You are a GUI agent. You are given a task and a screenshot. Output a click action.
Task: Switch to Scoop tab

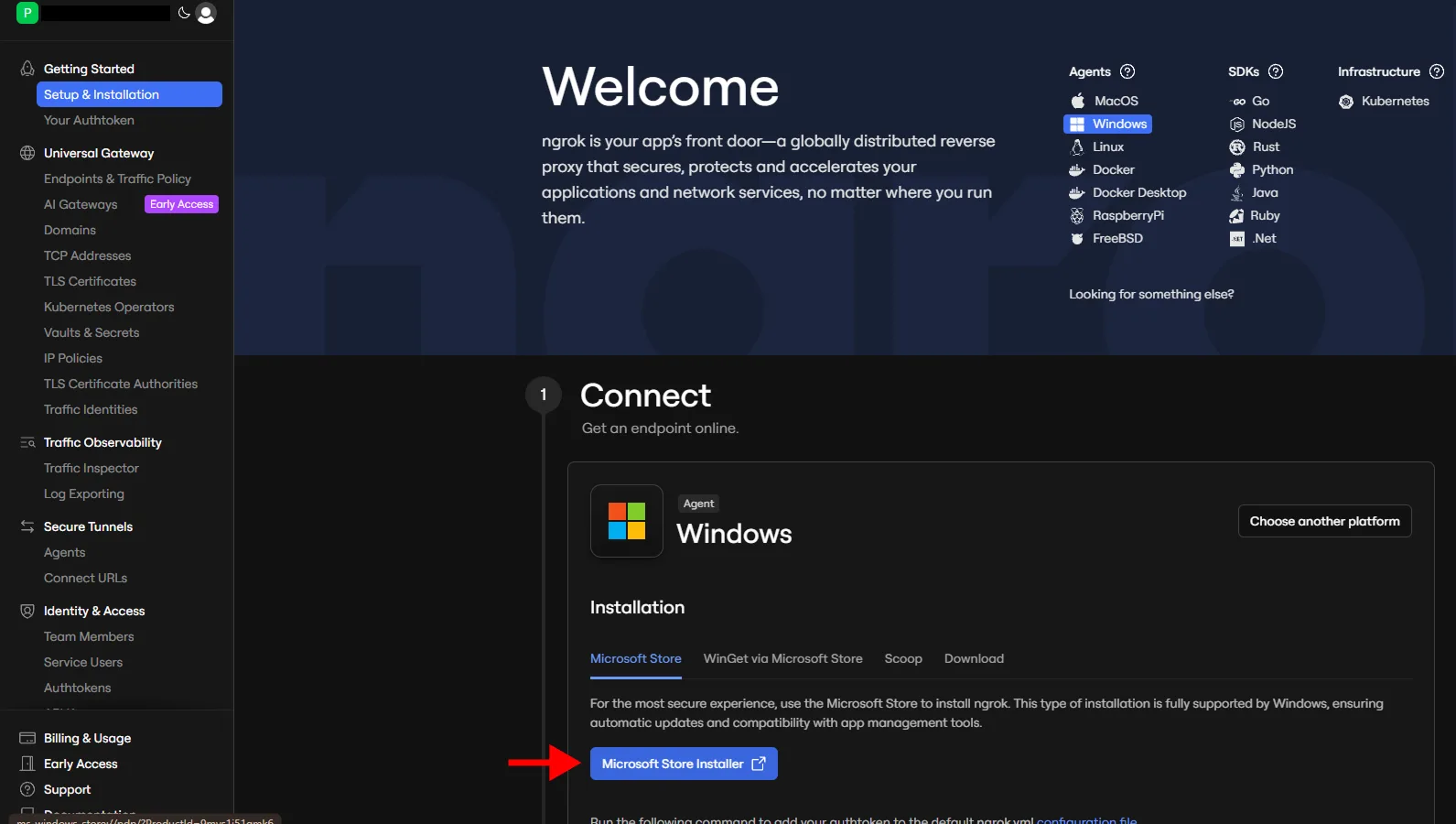pyautogui.click(x=903, y=658)
